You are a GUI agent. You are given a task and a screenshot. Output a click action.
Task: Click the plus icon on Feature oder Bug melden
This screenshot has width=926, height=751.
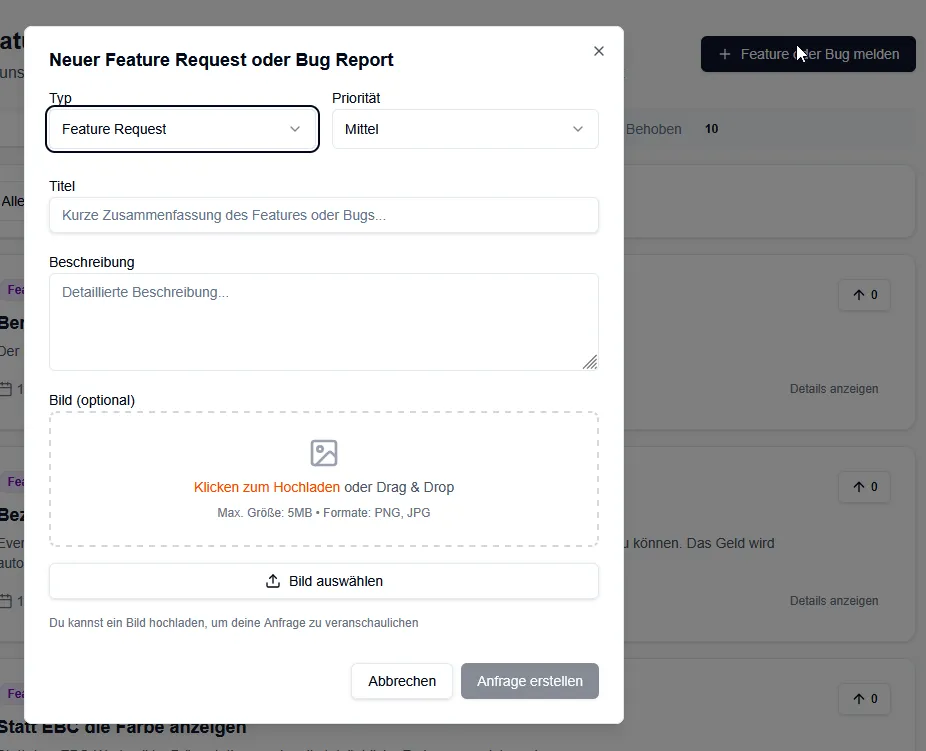pos(725,54)
